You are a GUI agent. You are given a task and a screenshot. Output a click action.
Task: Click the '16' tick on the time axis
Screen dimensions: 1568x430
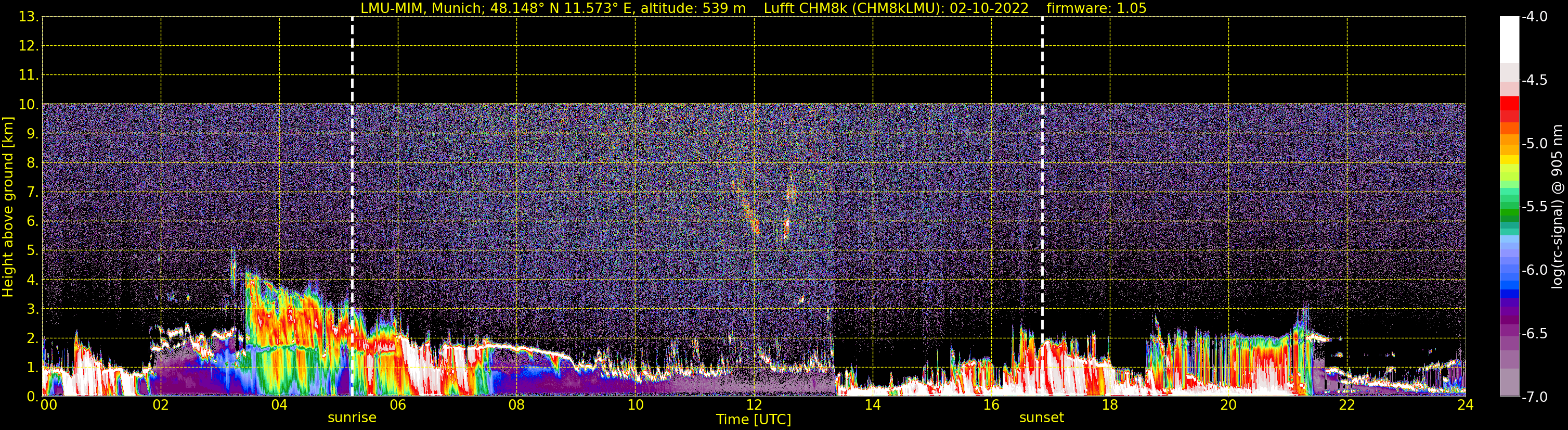pyautogui.click(x=992, y=405)
